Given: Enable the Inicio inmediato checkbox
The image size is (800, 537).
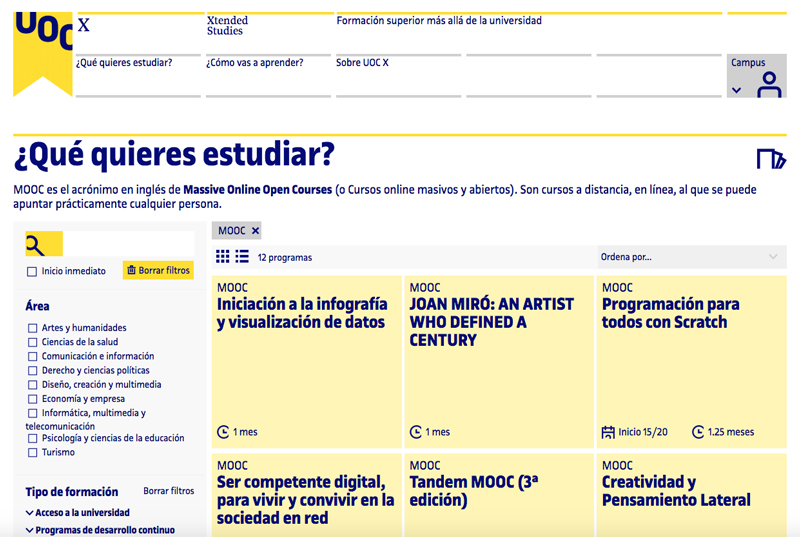Looking at the screenshot, I should (32, 272).
